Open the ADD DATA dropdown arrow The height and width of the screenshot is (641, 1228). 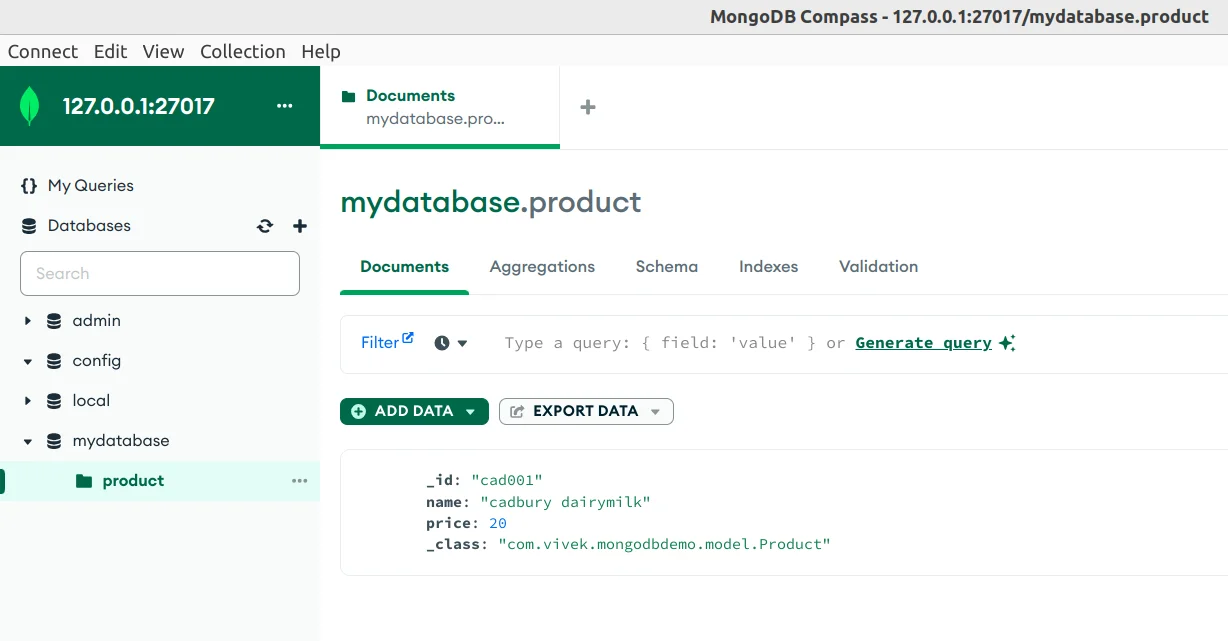click(470, 412)
